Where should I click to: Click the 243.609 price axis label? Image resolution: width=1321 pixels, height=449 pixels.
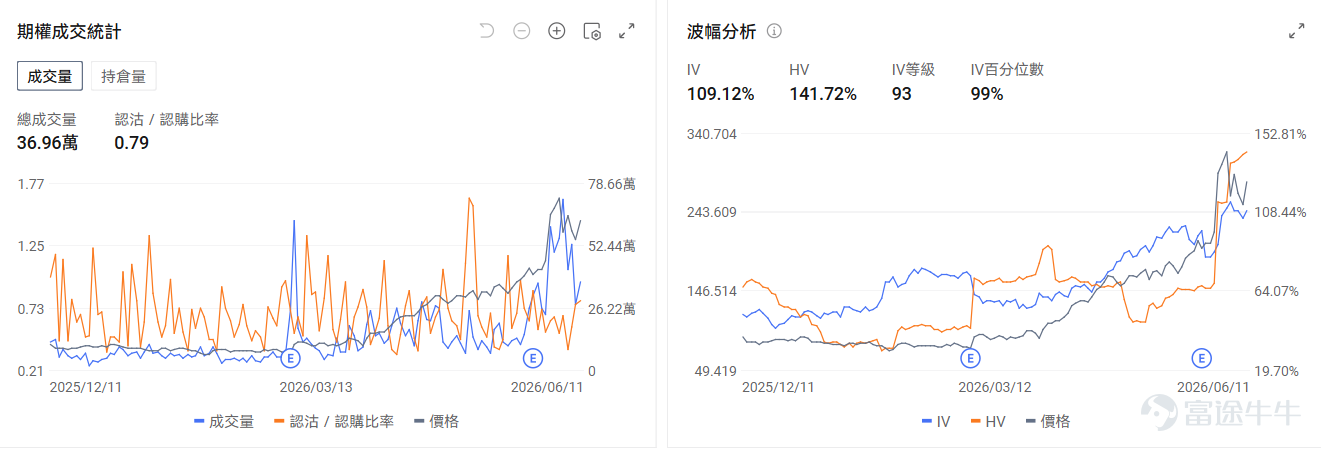coord(712,212)
